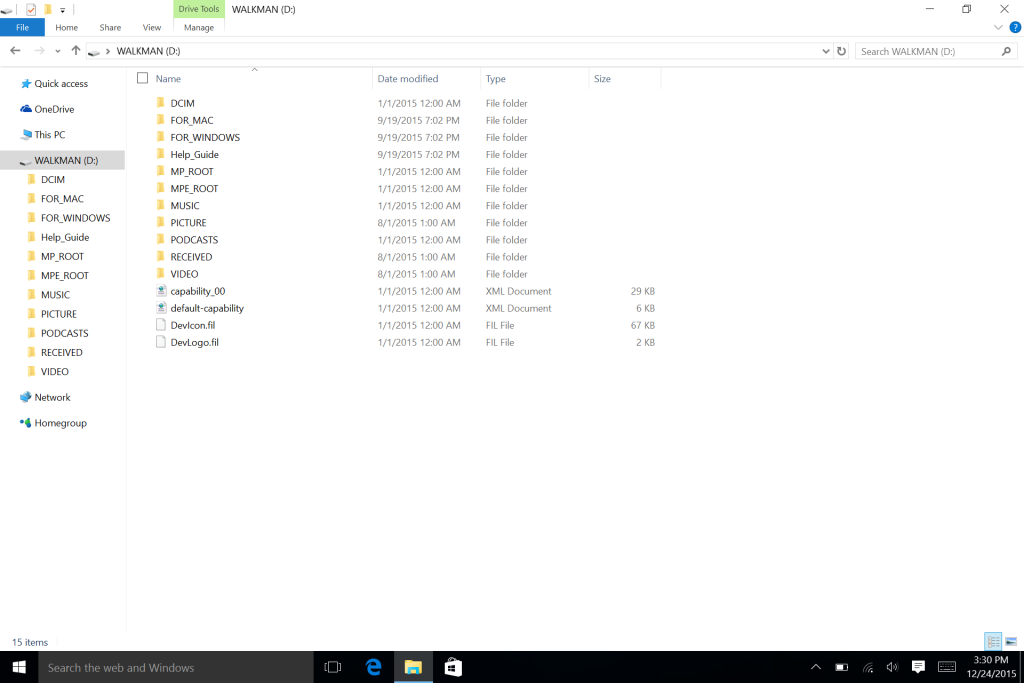Click the Search the web and Windows box

(176, 667)
